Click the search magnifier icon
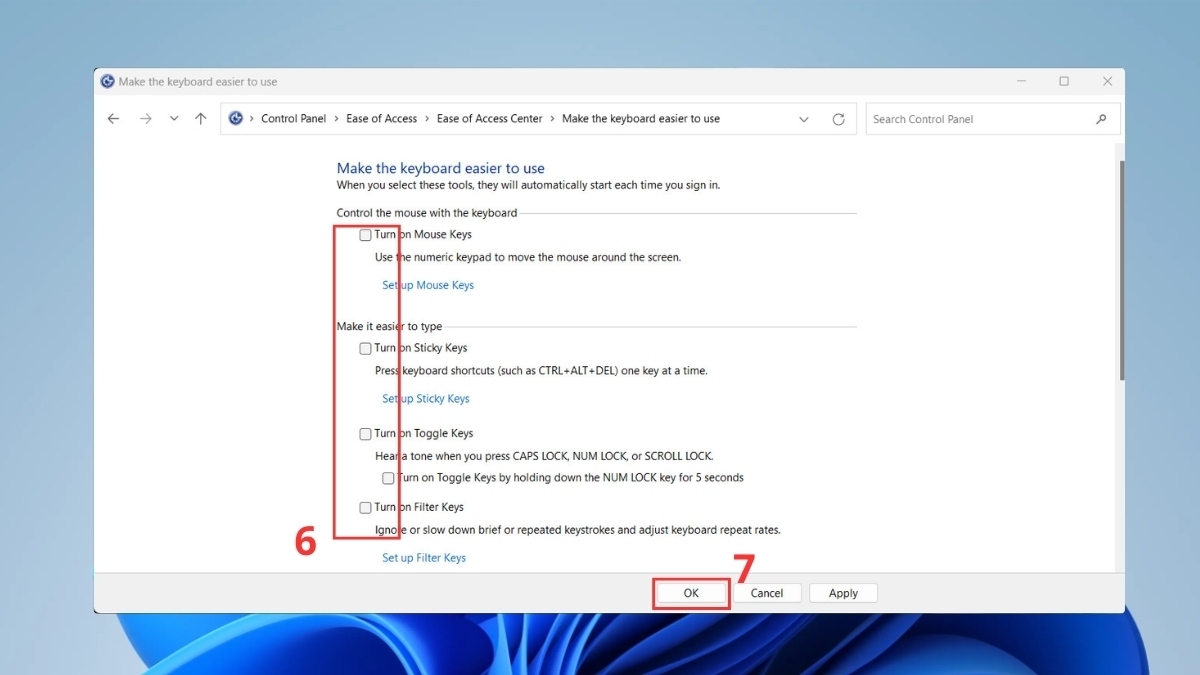The image size is (1200, 675). 1101,119
